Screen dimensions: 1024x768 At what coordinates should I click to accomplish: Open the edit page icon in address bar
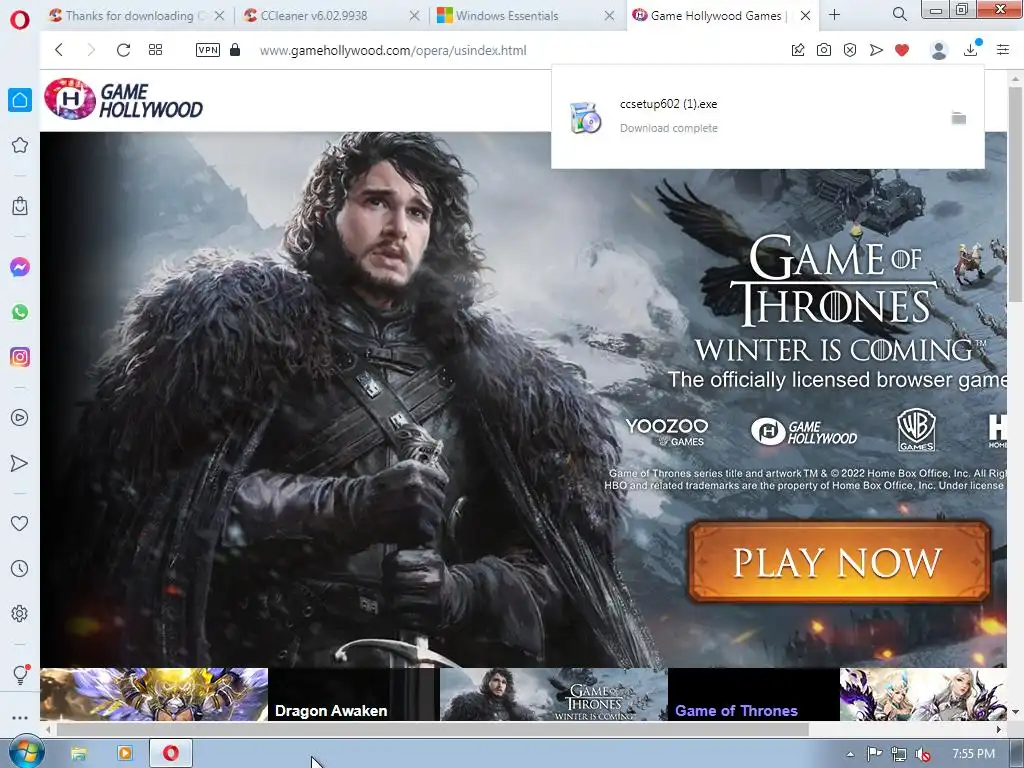click(798, 50)
